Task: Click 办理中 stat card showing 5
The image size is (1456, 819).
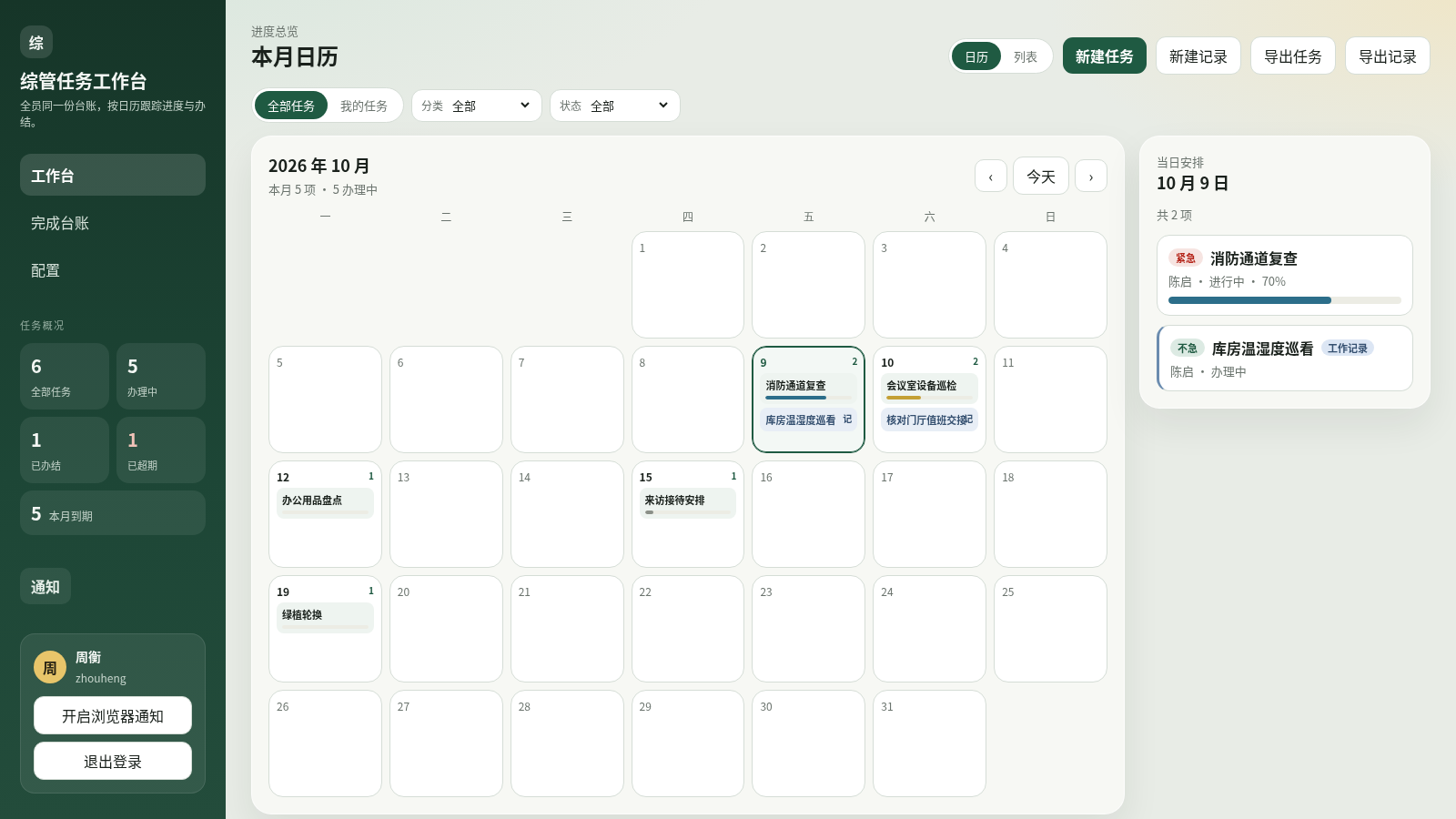Action: [x=161, y=376]
